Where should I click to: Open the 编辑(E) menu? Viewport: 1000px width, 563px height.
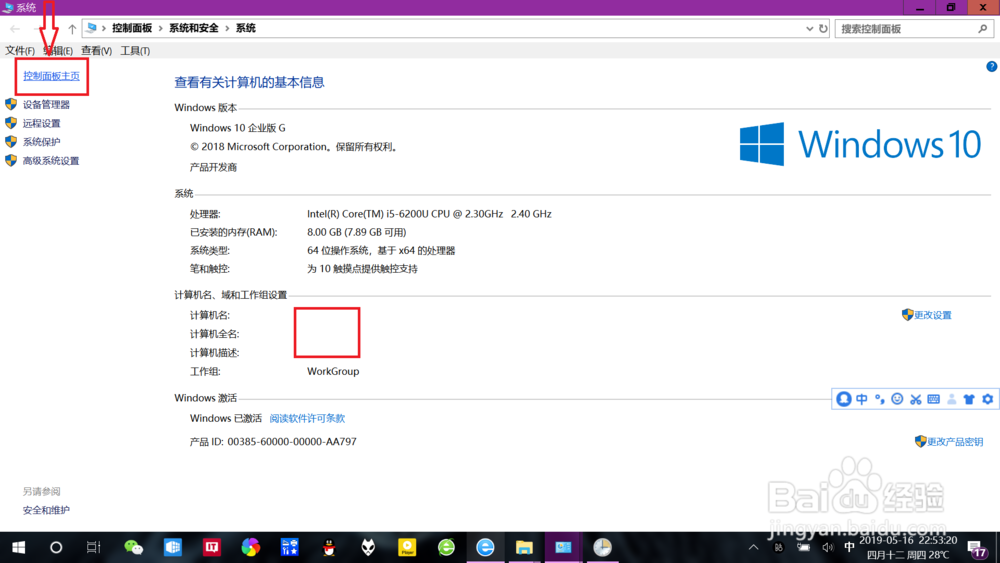[x=58, y=50]
